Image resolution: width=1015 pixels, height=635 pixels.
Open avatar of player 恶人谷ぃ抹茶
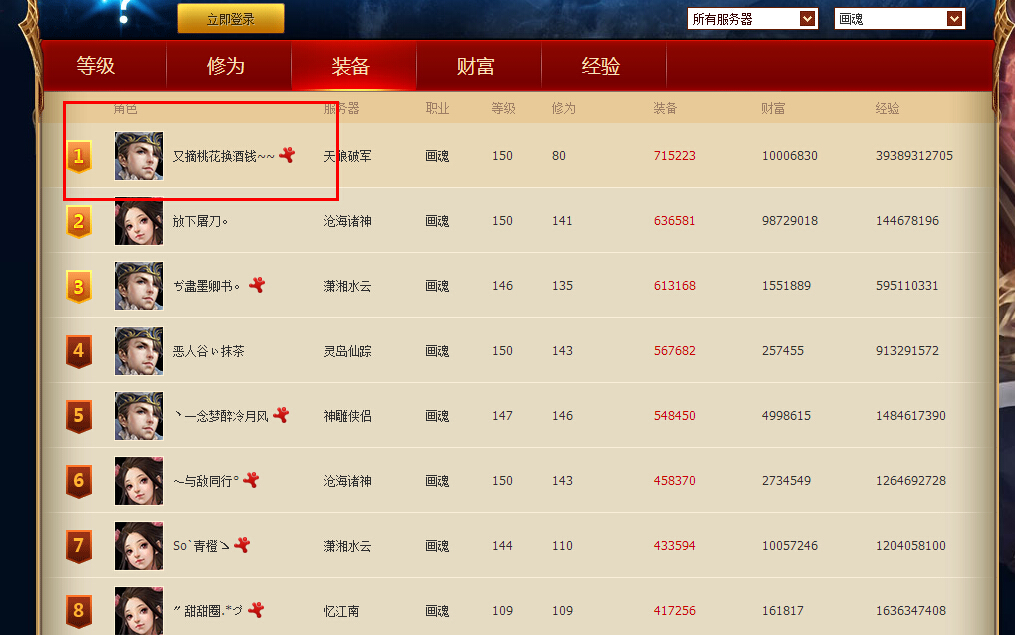[x=139, y=351]
